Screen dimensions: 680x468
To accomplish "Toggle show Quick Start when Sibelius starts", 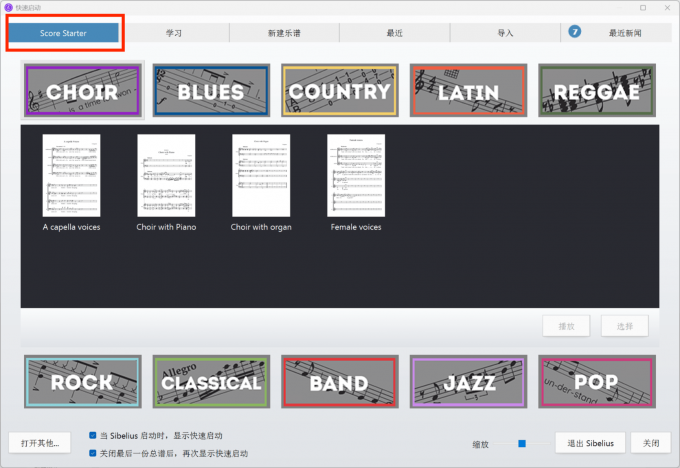I will pos(93,436).
